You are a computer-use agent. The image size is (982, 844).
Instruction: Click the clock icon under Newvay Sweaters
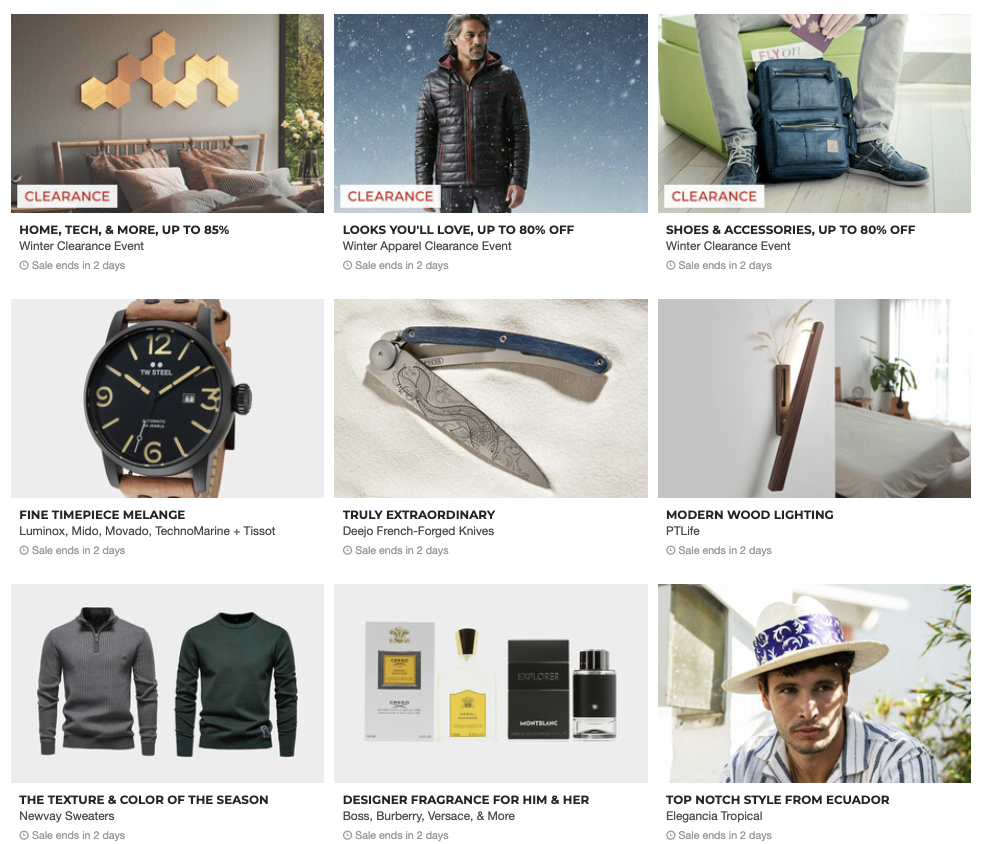pyautogui.click(x=24, y=835)
